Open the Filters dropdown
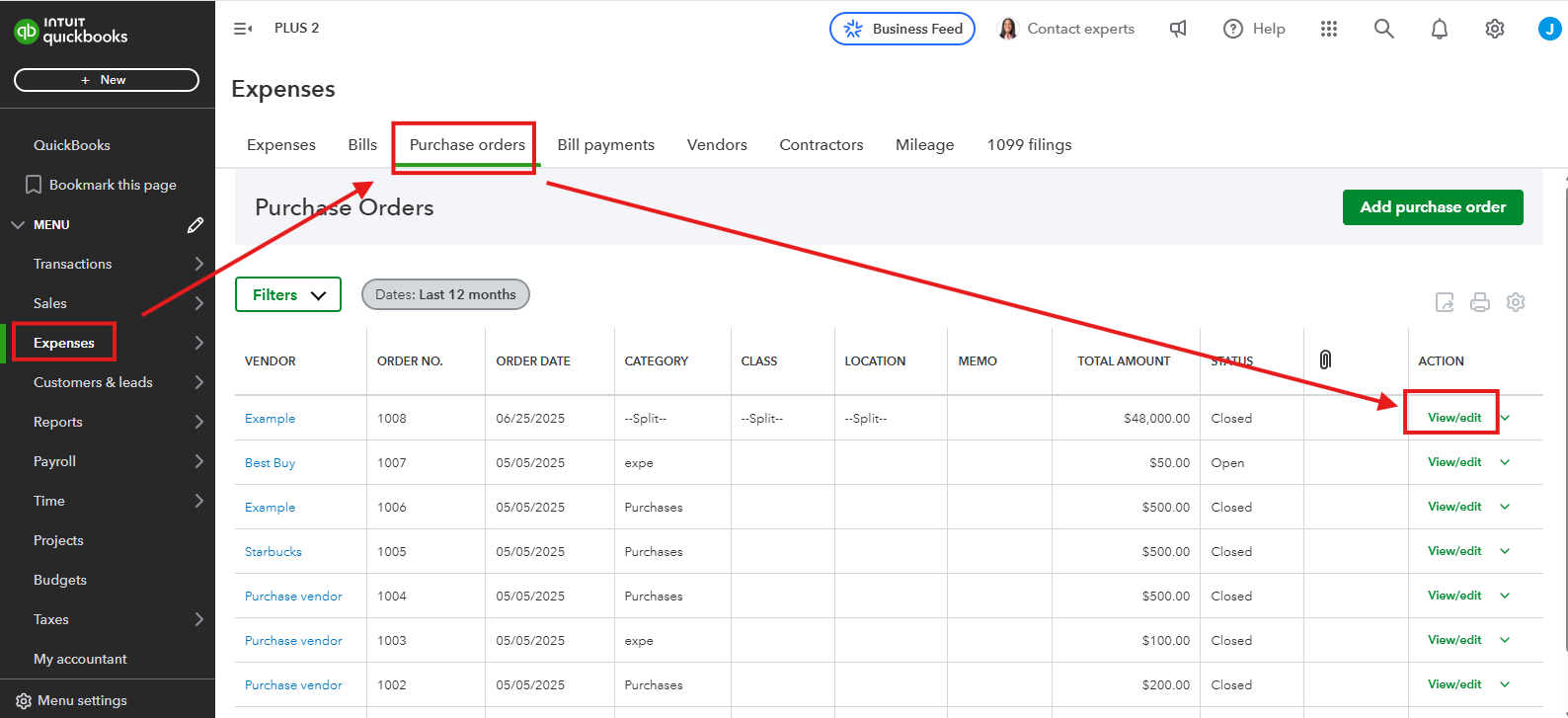Viewport: 1568px width, 718px height. [288, 294]
